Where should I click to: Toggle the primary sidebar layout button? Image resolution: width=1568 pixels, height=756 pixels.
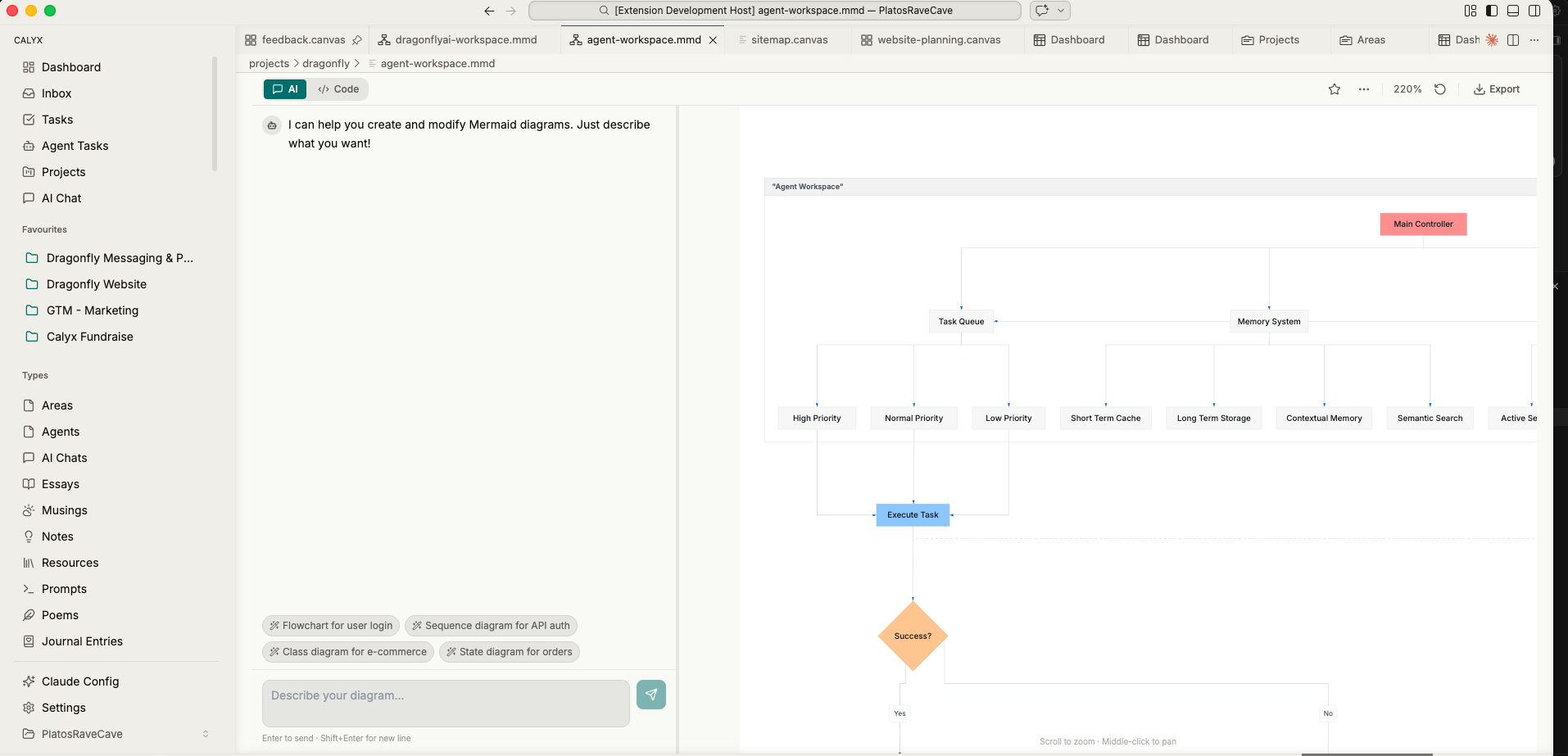click(1492, 11)
